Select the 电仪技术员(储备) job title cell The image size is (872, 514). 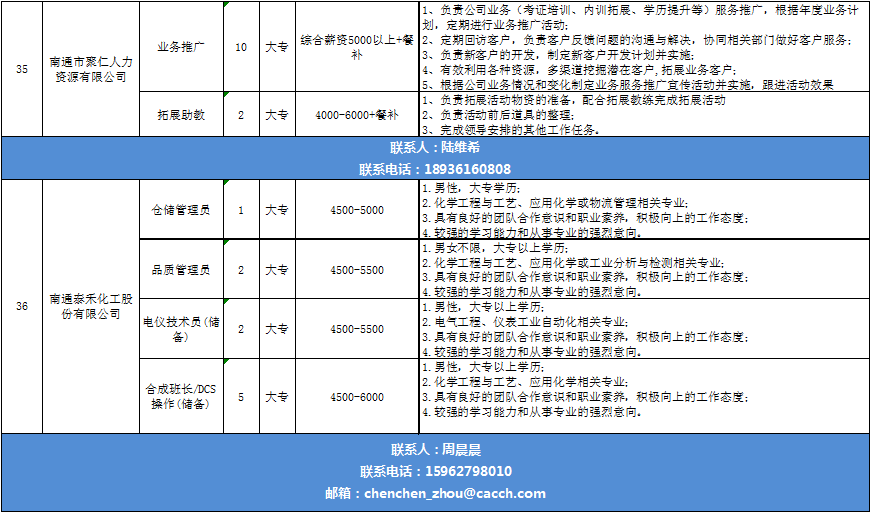(x=181, y=329)
